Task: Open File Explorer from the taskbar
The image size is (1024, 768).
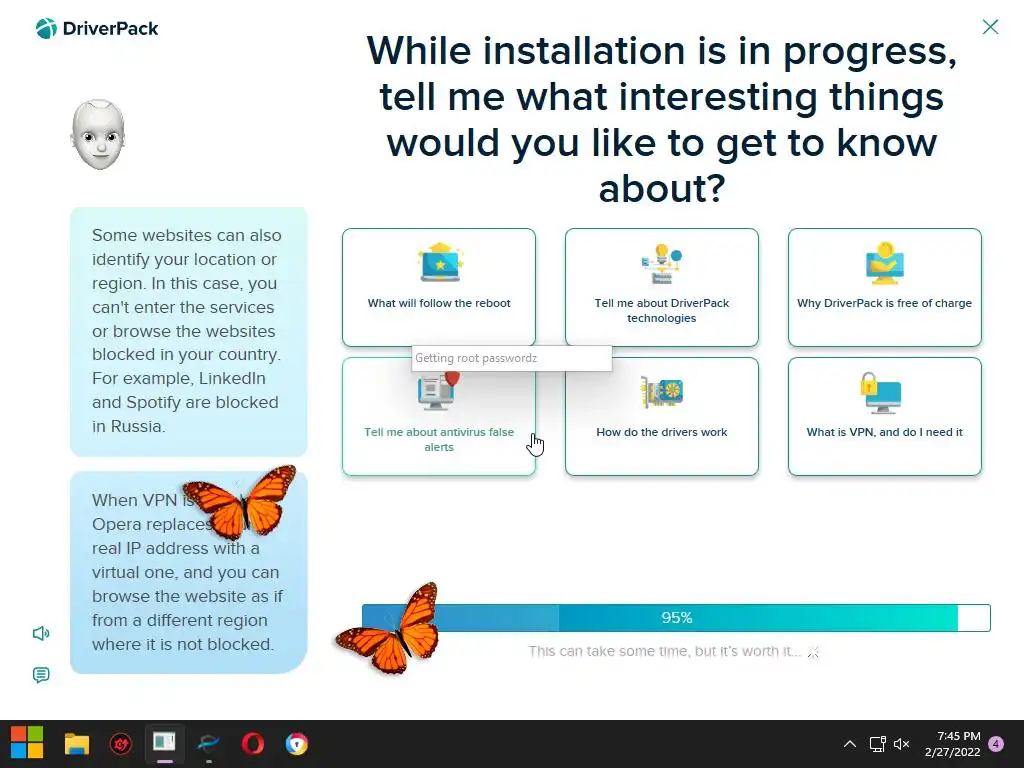Action: point(76,743)
